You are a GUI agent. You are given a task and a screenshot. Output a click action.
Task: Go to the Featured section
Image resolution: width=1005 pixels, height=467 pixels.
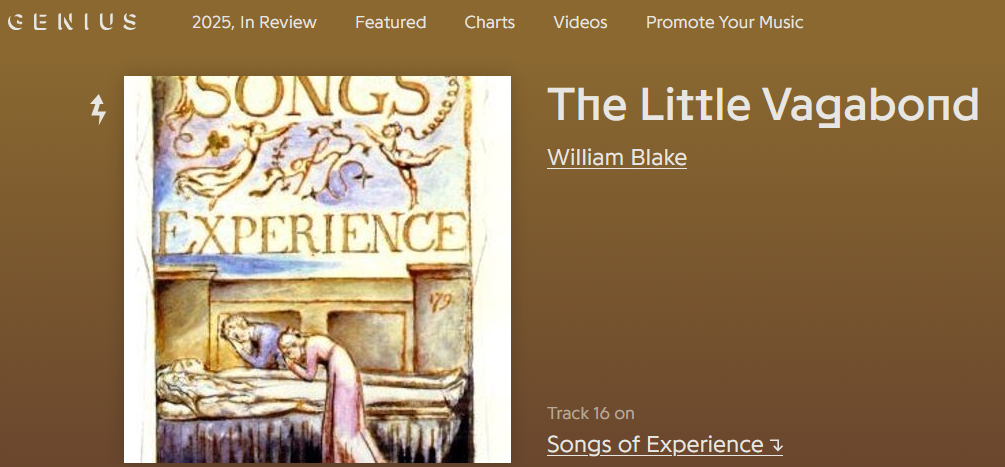pos(390,22)
